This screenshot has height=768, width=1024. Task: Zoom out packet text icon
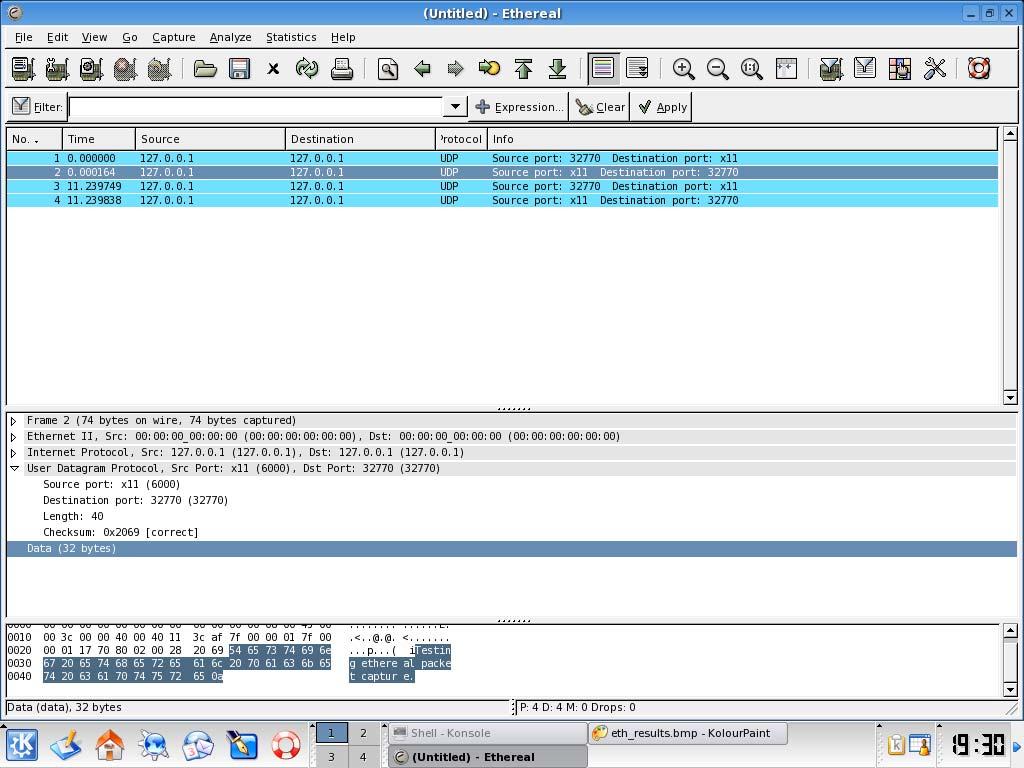click(x=718, y=69)
